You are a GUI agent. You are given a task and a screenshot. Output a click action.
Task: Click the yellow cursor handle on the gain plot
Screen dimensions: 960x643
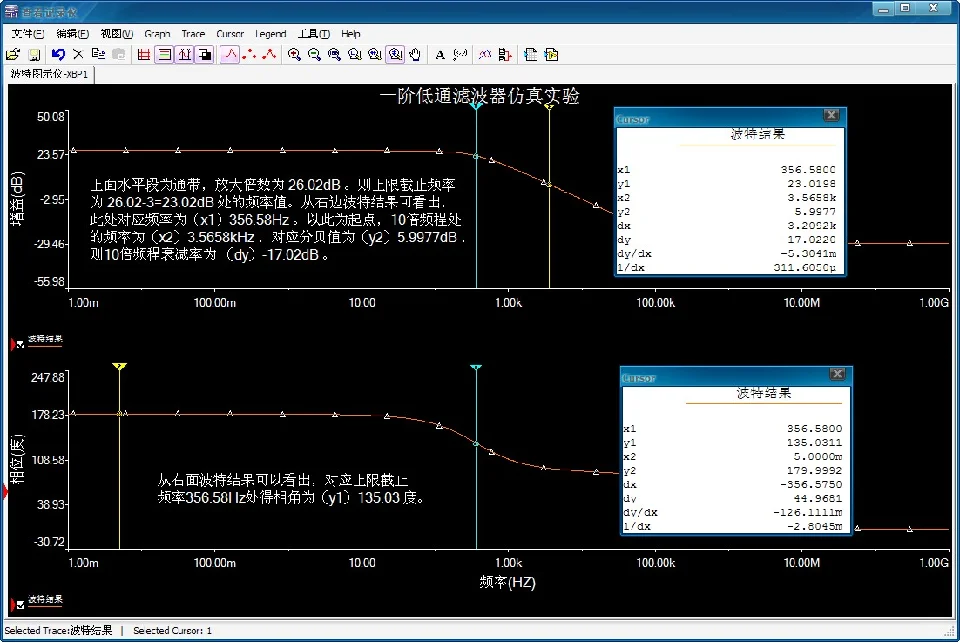click(549, 107)
